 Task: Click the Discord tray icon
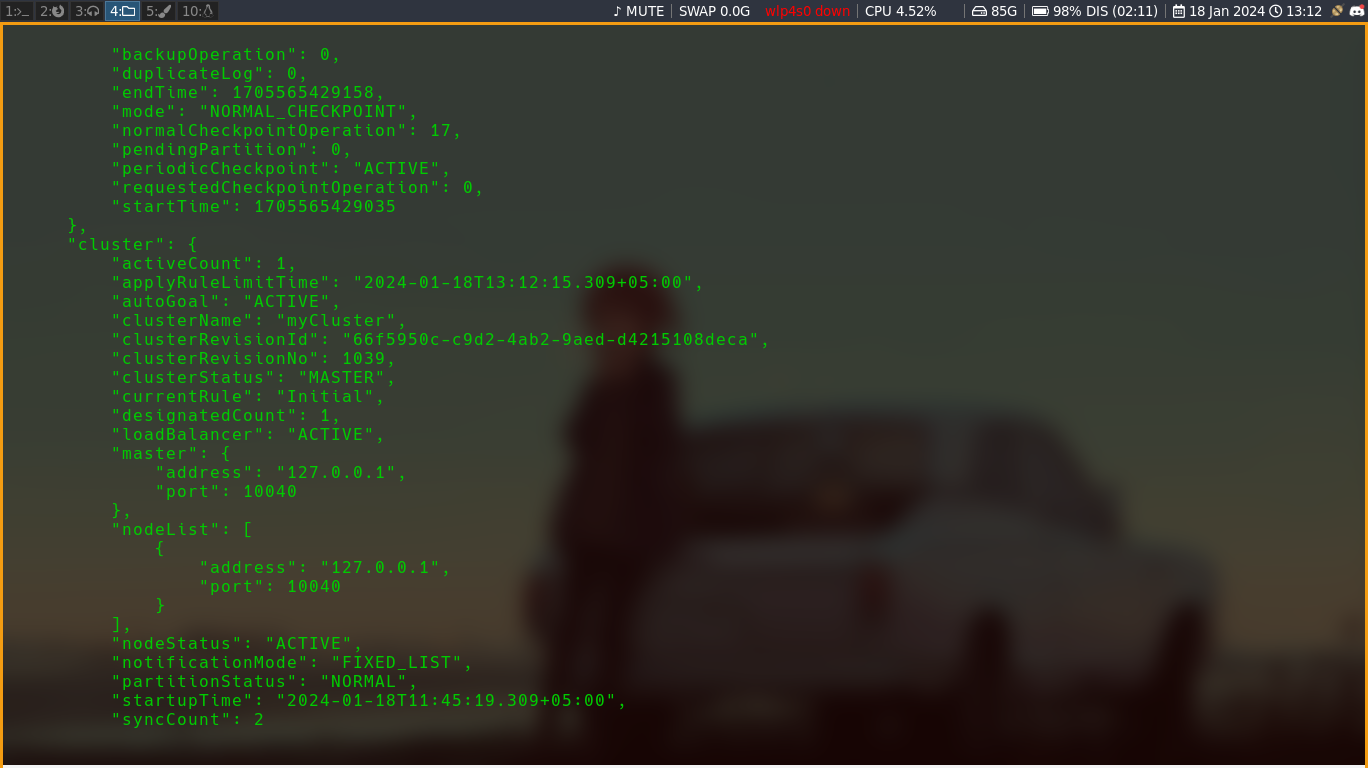(1357, 11)
